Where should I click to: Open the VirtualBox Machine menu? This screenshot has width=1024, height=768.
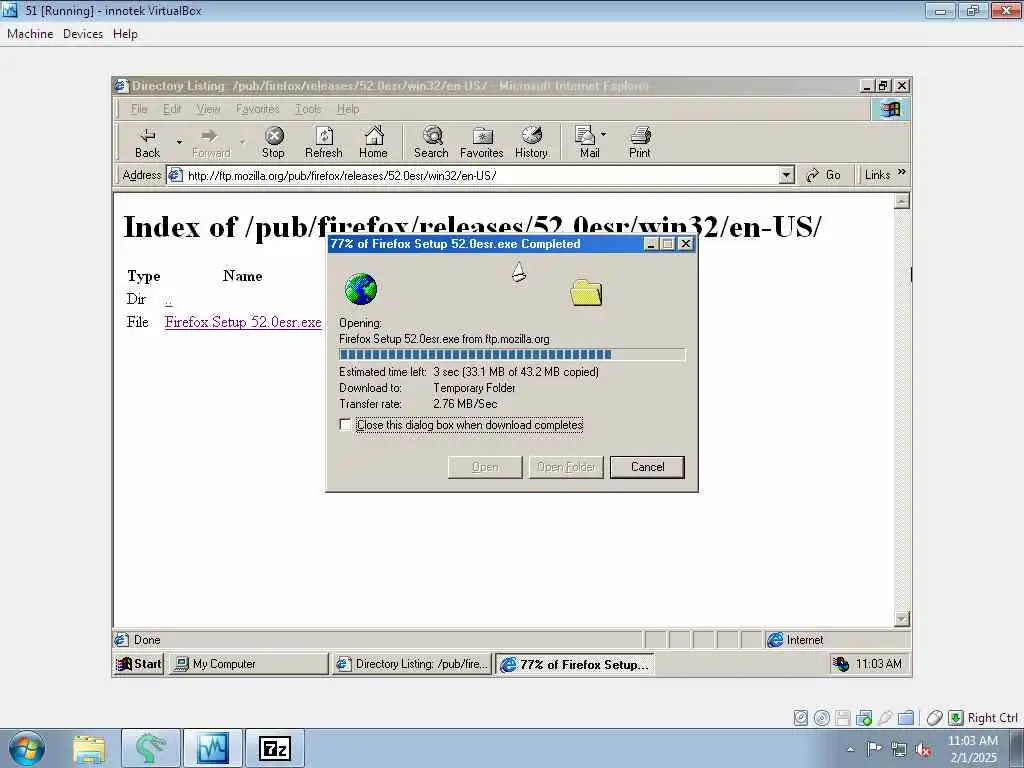(30, 34)
